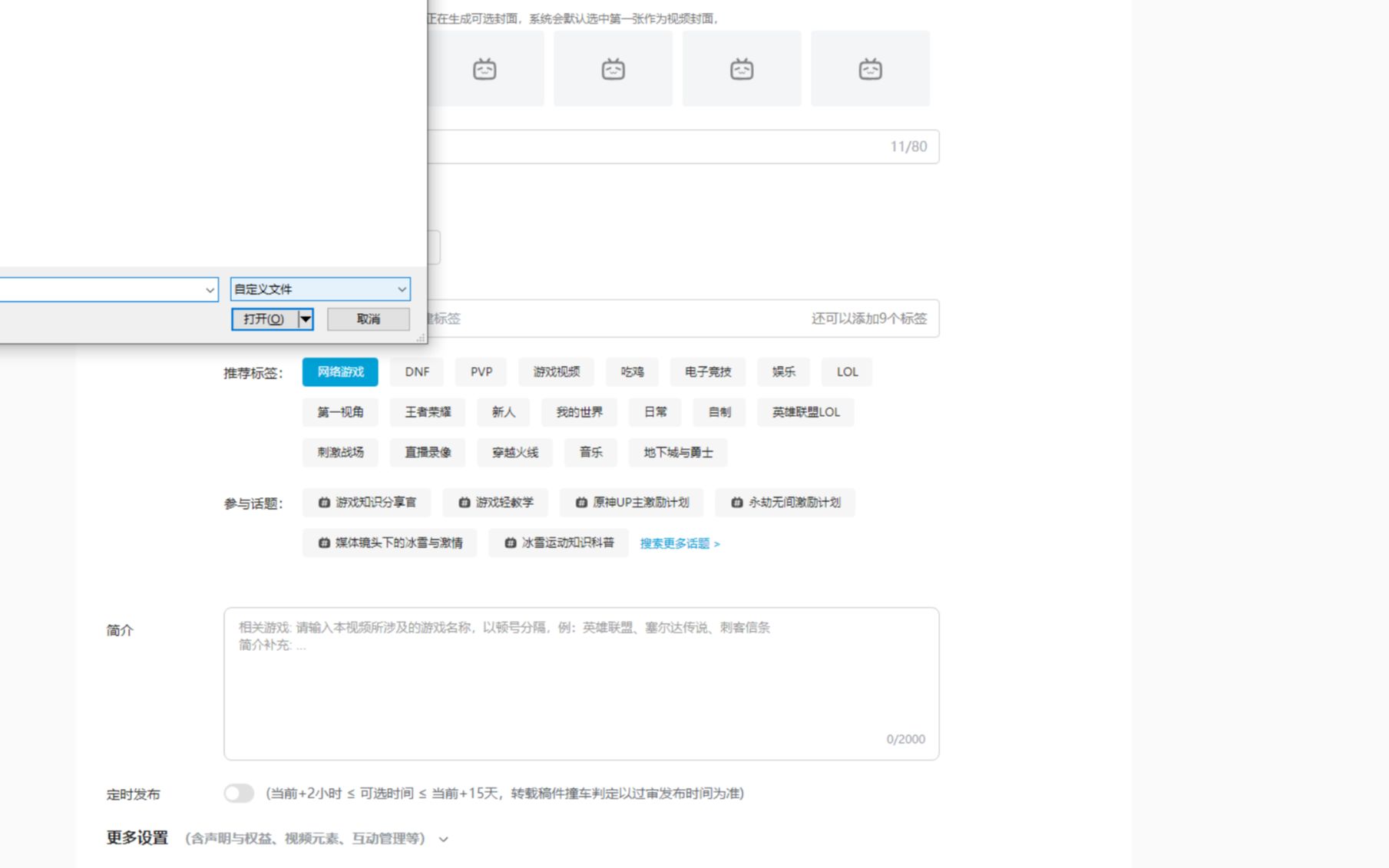The height and width of the screenshot is (868, 1389).
Task: Add the 我的世界 tag
Action: 579,412
